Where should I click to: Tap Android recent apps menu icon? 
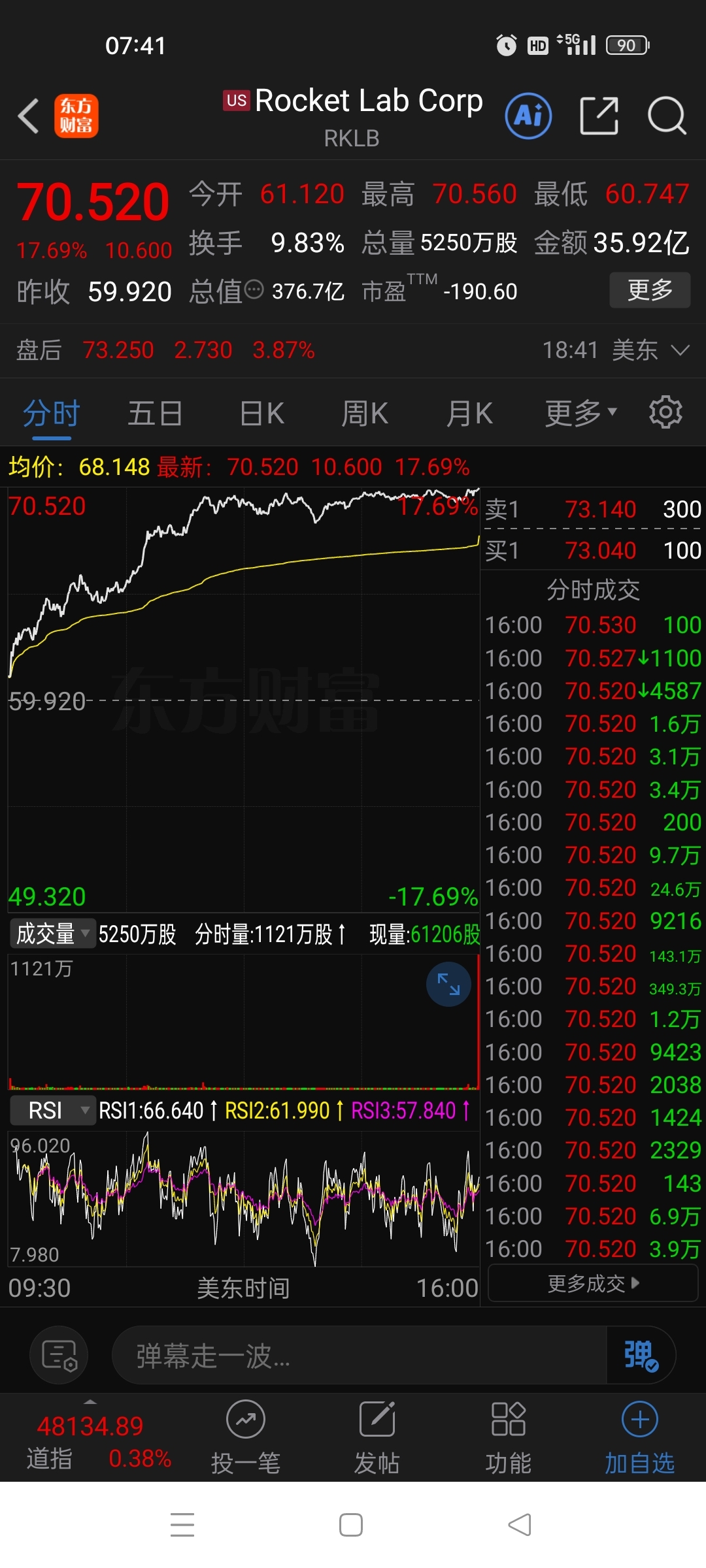point(182,1525)
